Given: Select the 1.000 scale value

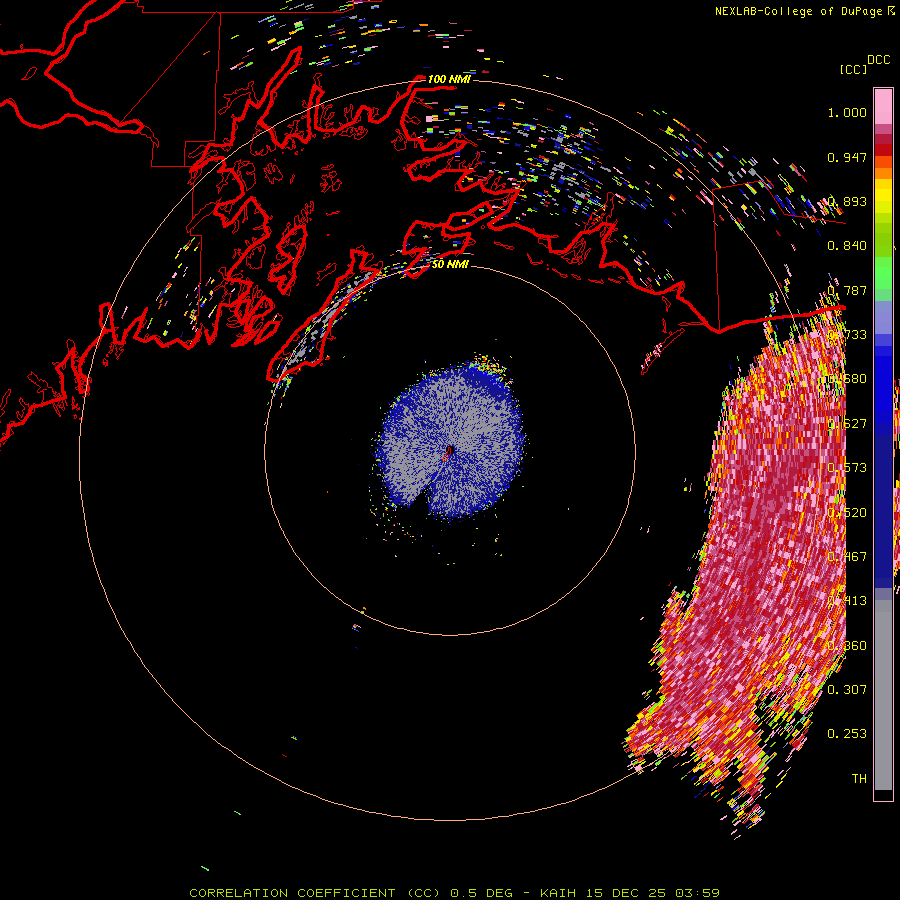Looking at the screenshot, I should click(847, 112).
